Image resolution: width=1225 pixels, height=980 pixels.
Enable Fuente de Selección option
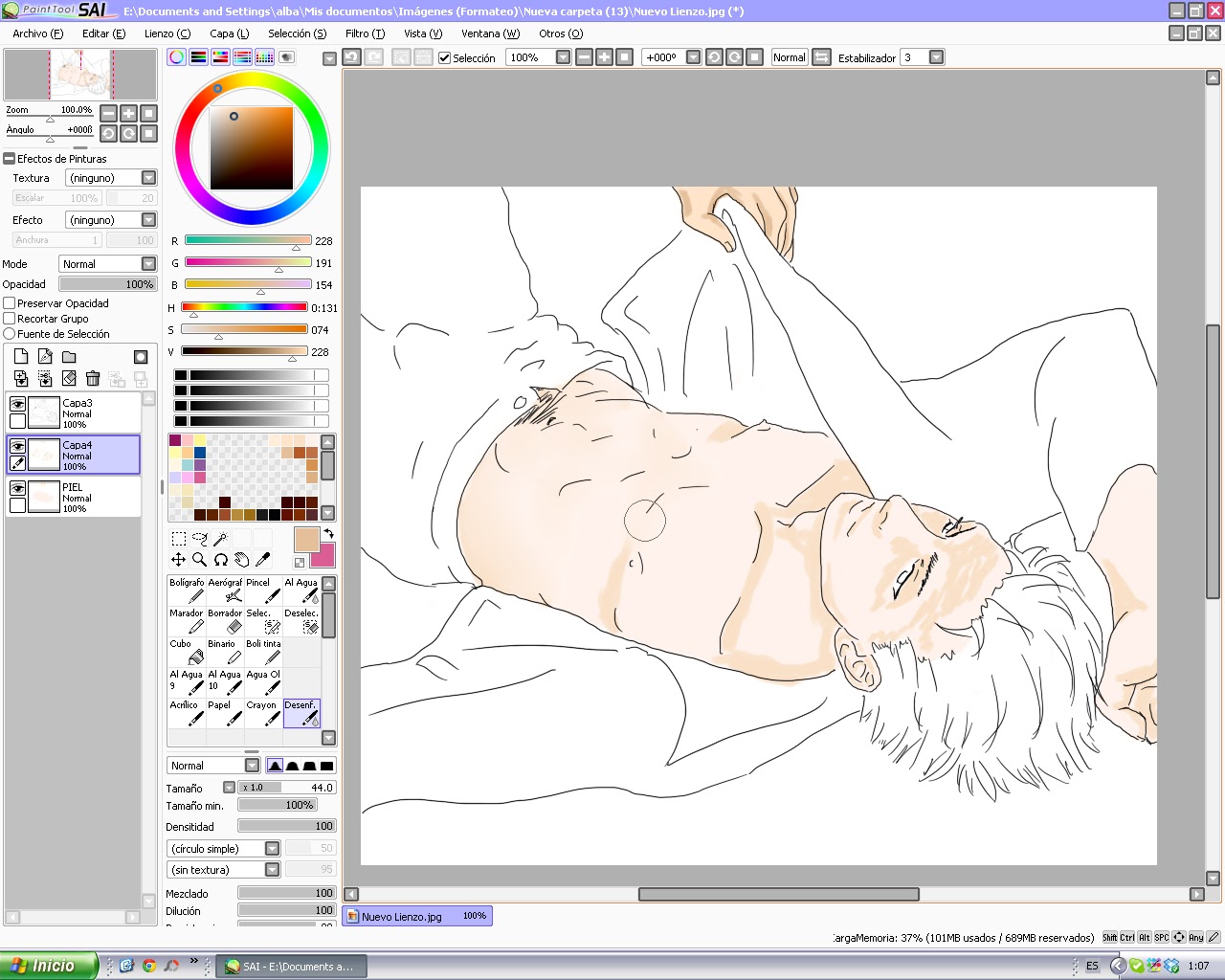(x=10, y=334)
